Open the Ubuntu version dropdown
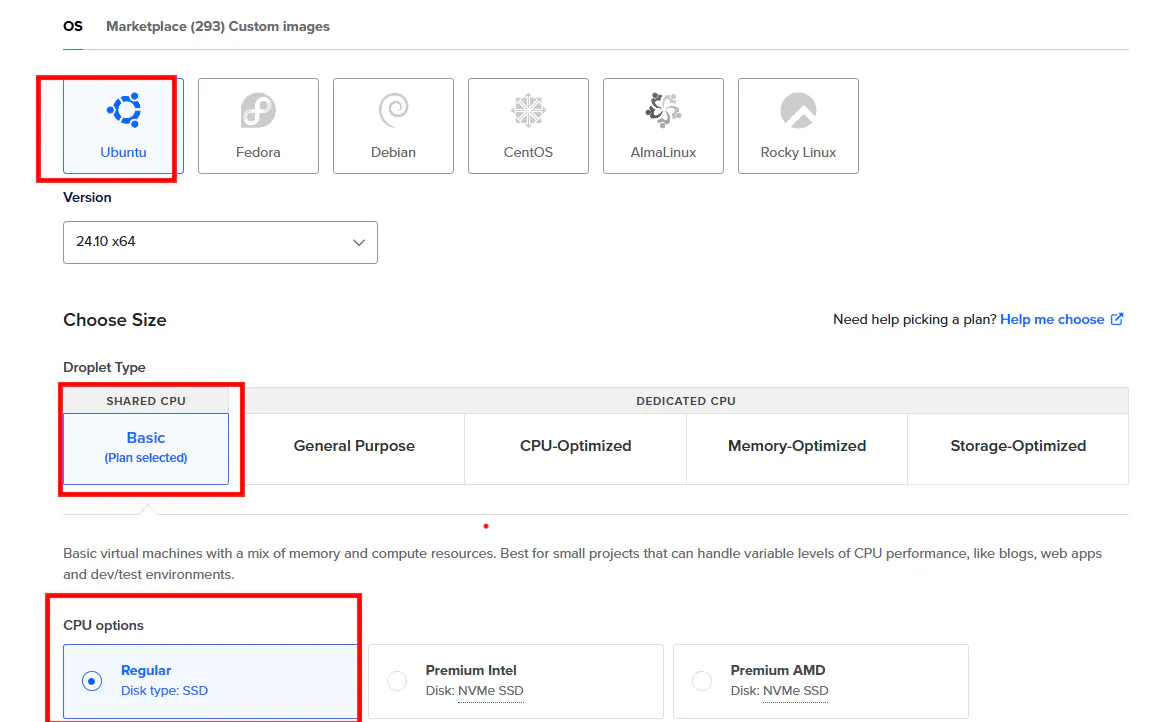 [220, 242]
